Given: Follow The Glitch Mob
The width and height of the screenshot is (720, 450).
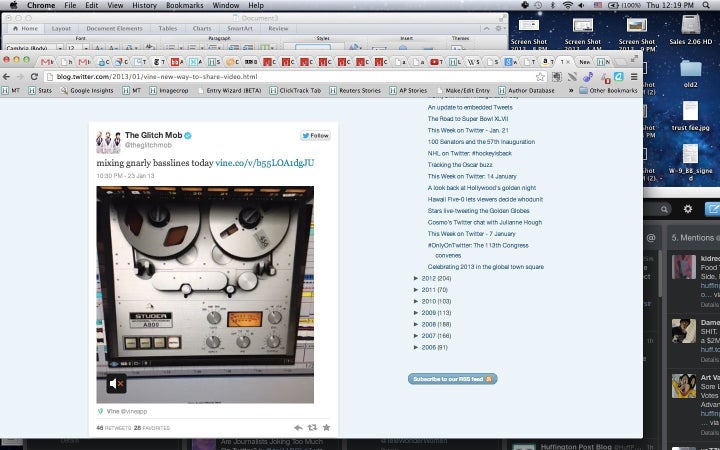Looking at the screenshot, I should 315,135.
